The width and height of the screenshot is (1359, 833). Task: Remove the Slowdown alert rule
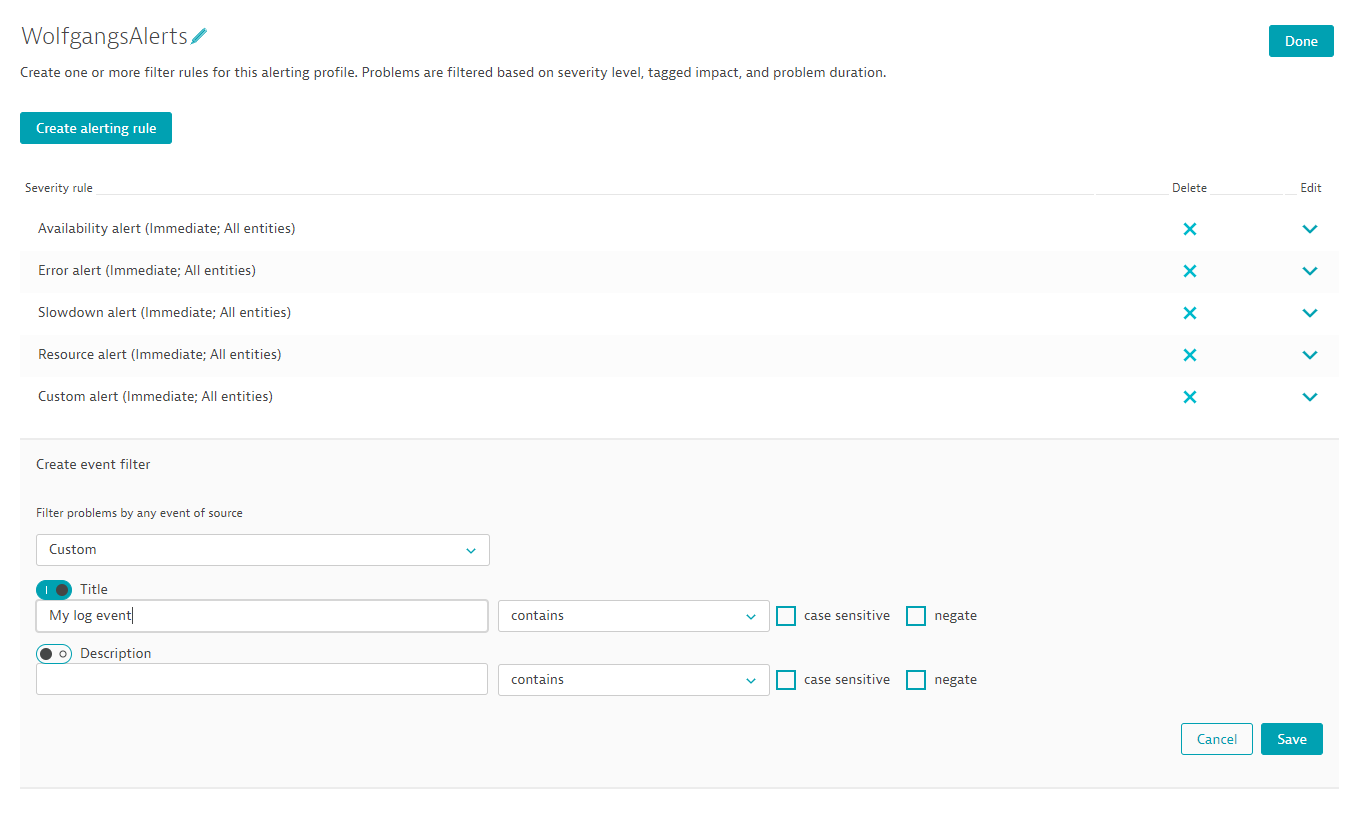pos(1189,313)
